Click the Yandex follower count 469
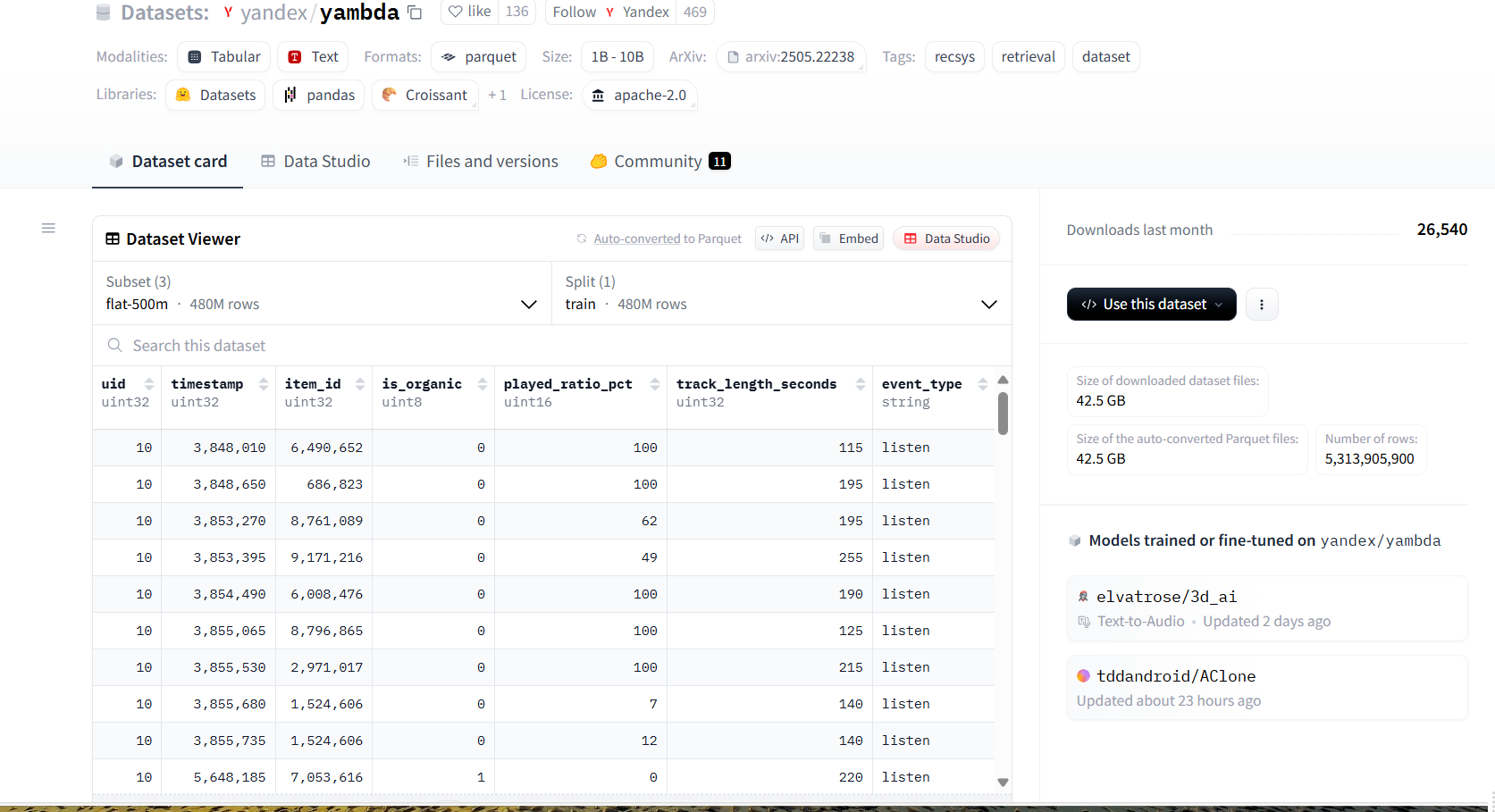The width and height of the screenshot is (1495, 812). pos(694,12)
